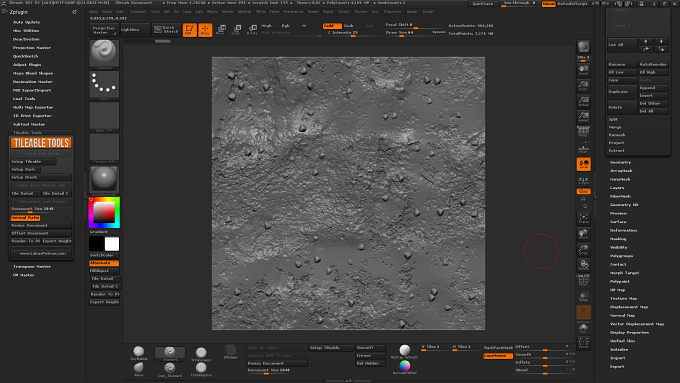The width and height of the screenshot is (680, 383).
Task: Expand the Displacement Map subpalette
Action: [x=629, y=307]
